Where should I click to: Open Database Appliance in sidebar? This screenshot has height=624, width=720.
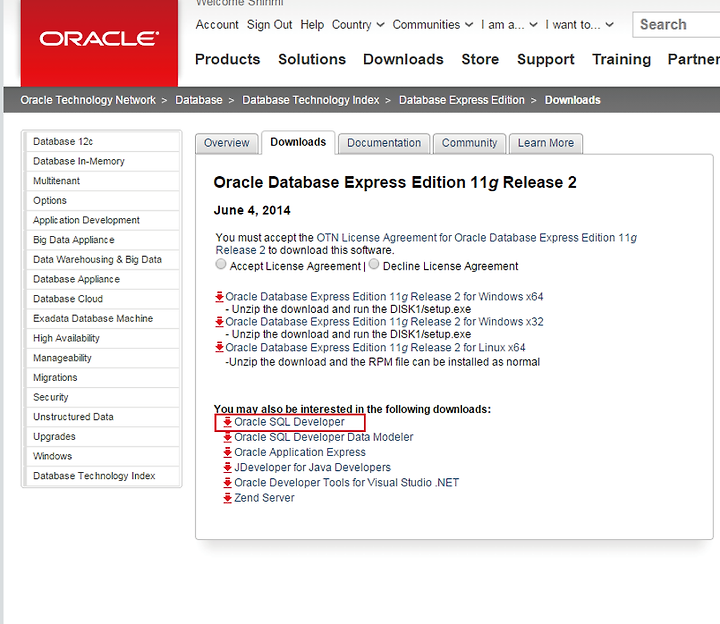(103, 279)
